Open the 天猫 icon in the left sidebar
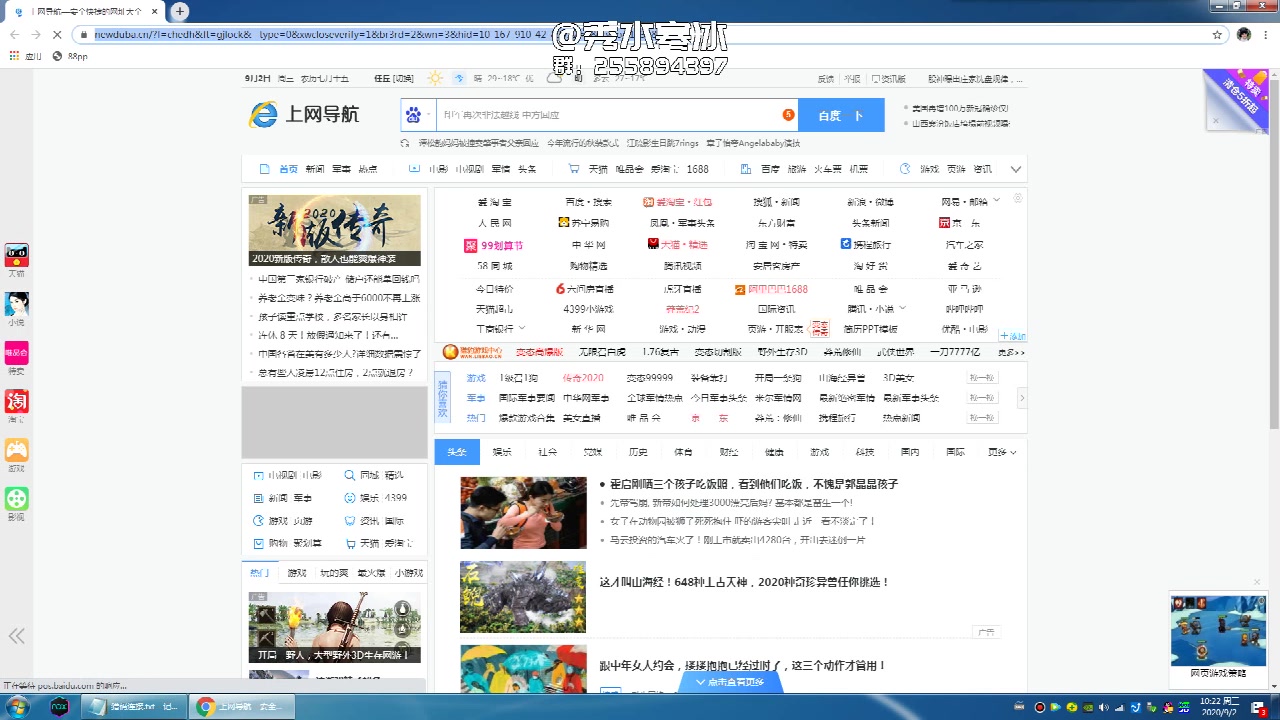 point(15,254)
